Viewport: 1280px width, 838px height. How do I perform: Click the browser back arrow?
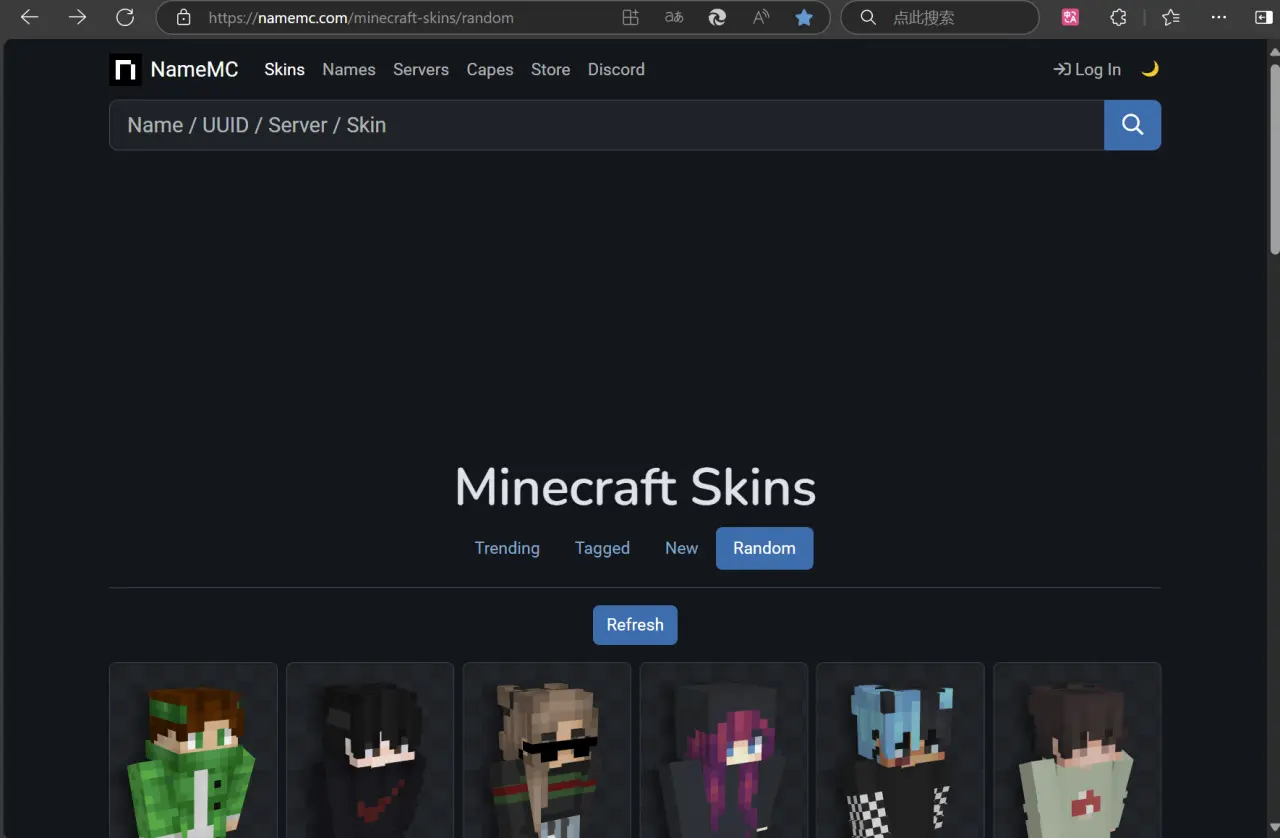pos(30,17)
